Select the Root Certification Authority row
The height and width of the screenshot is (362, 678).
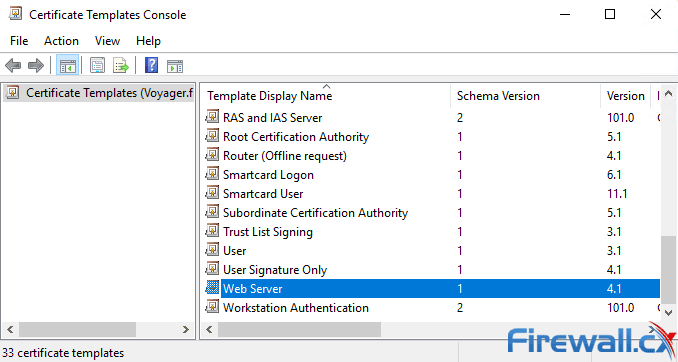pyautogui.click(x=432, y=137)
